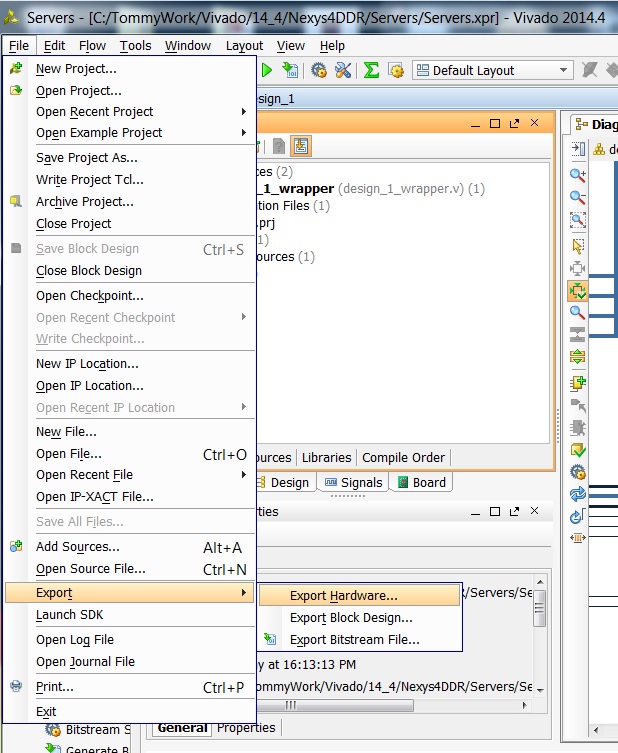Viewport: 618px width, 753px height.
Task: Choose Print from File menu
Action: coord(130,687)
